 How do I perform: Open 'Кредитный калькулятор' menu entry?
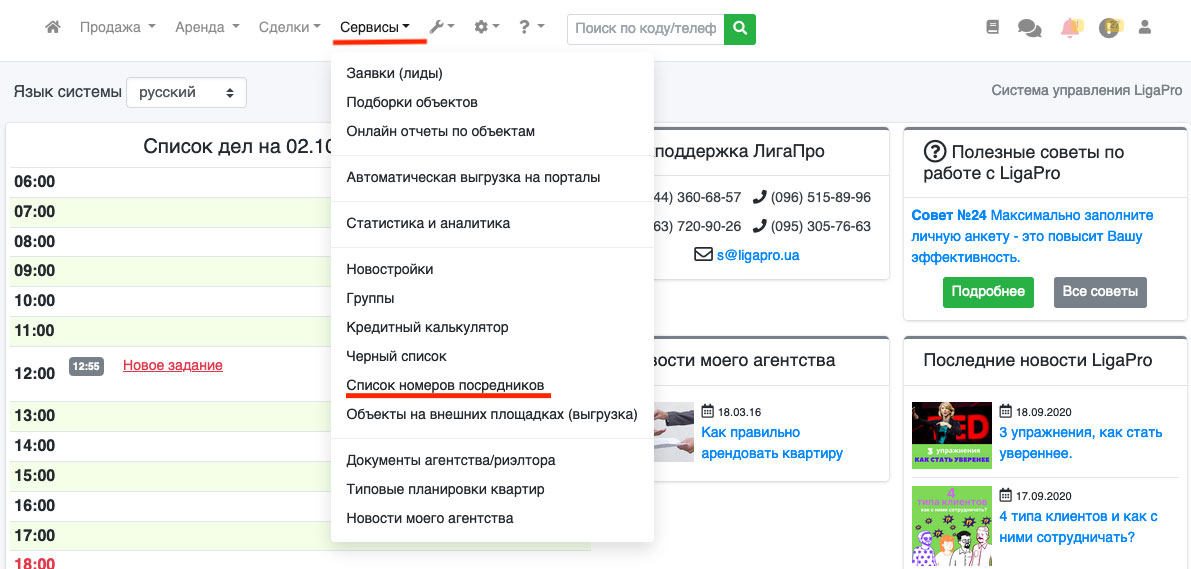coord(427,327)
